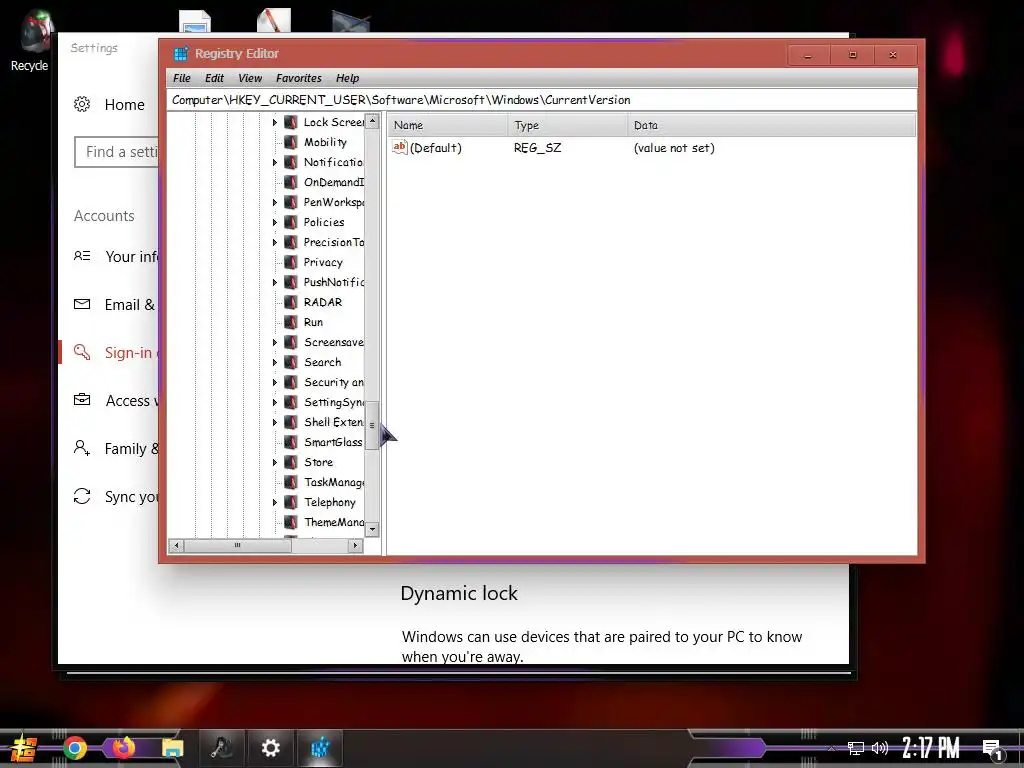Expand the PushNotifications registry key
This screenshot has width=1024, height=768.
pyautogui.click(x=275, y=282)
